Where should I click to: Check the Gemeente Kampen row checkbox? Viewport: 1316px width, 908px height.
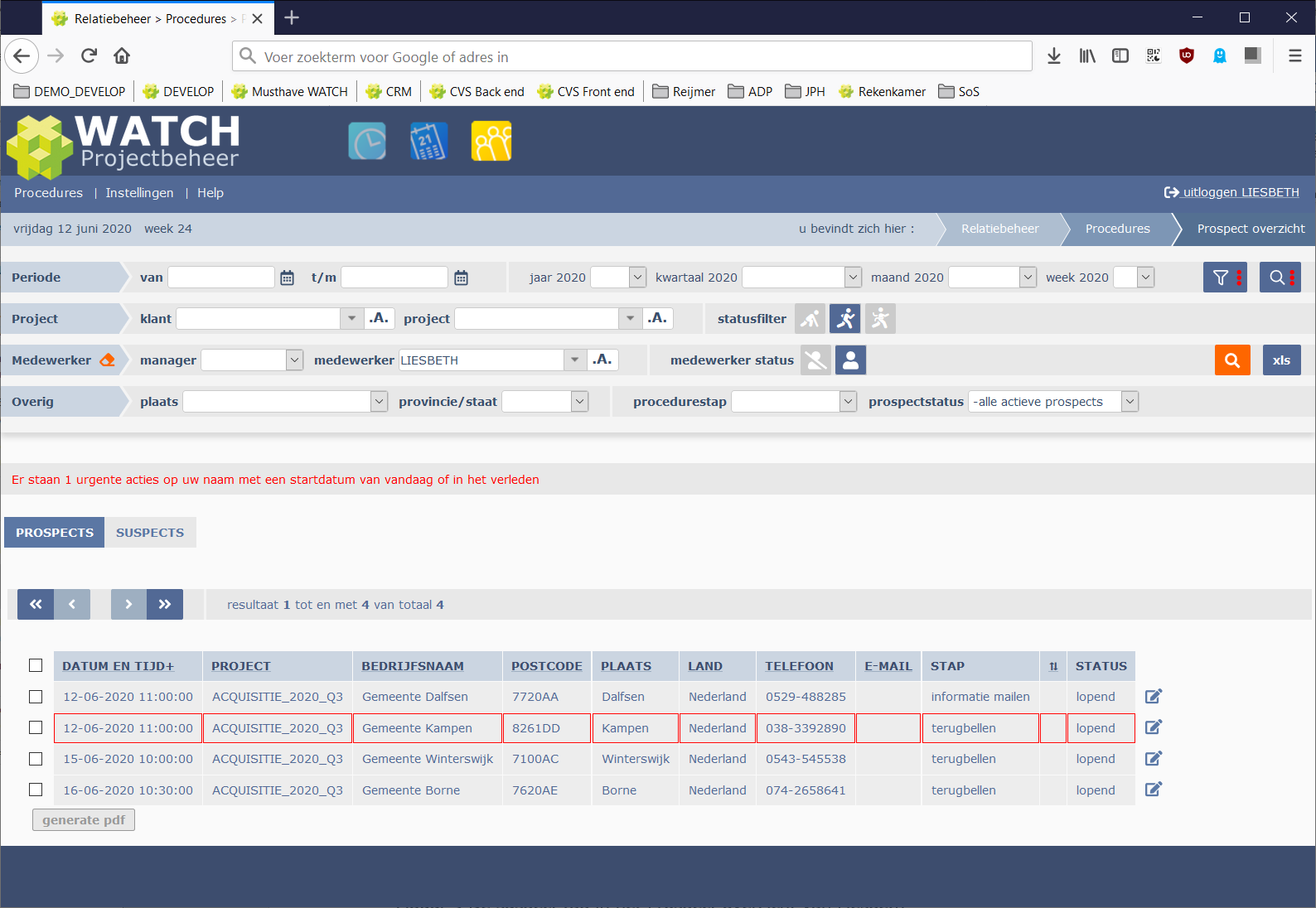[36, 727]
